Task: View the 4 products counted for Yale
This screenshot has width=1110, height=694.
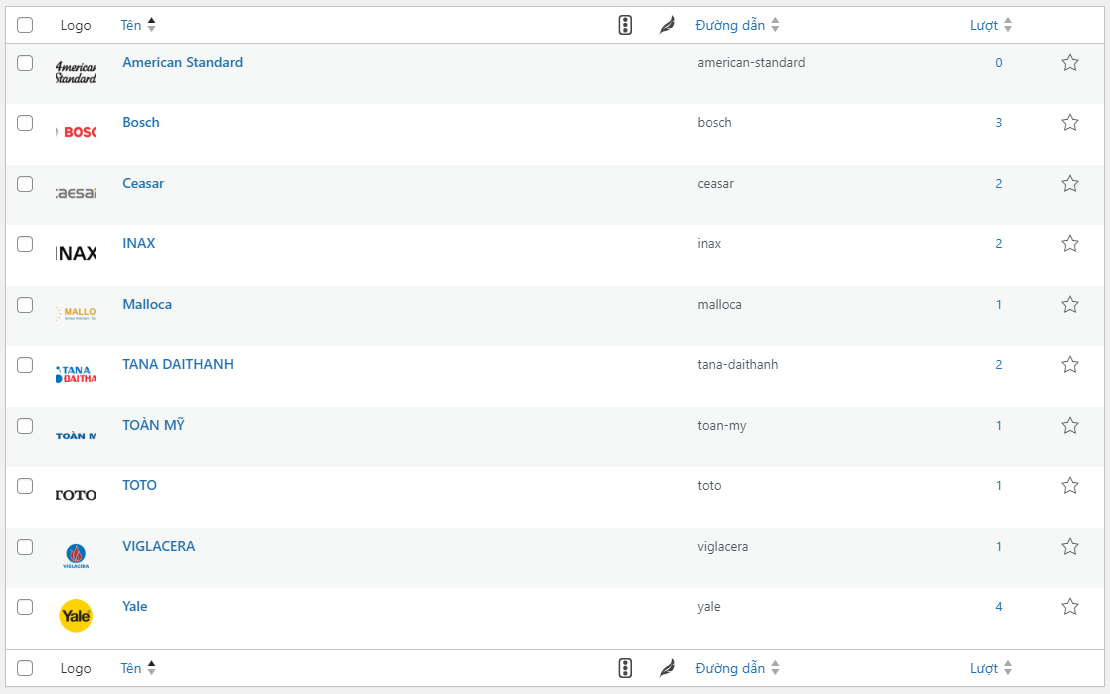Action: coord(999,607)
